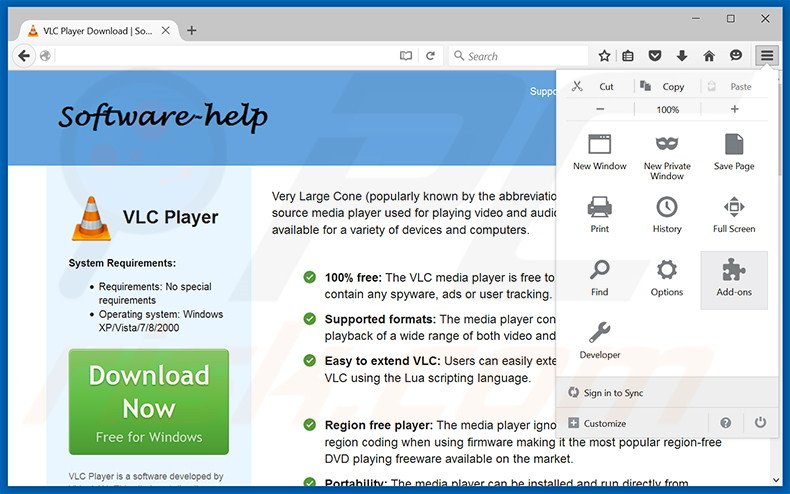Image resolution: width=790 pixels, height=494 pixels.
Task: Reload the current page
Action: (430, 55)
